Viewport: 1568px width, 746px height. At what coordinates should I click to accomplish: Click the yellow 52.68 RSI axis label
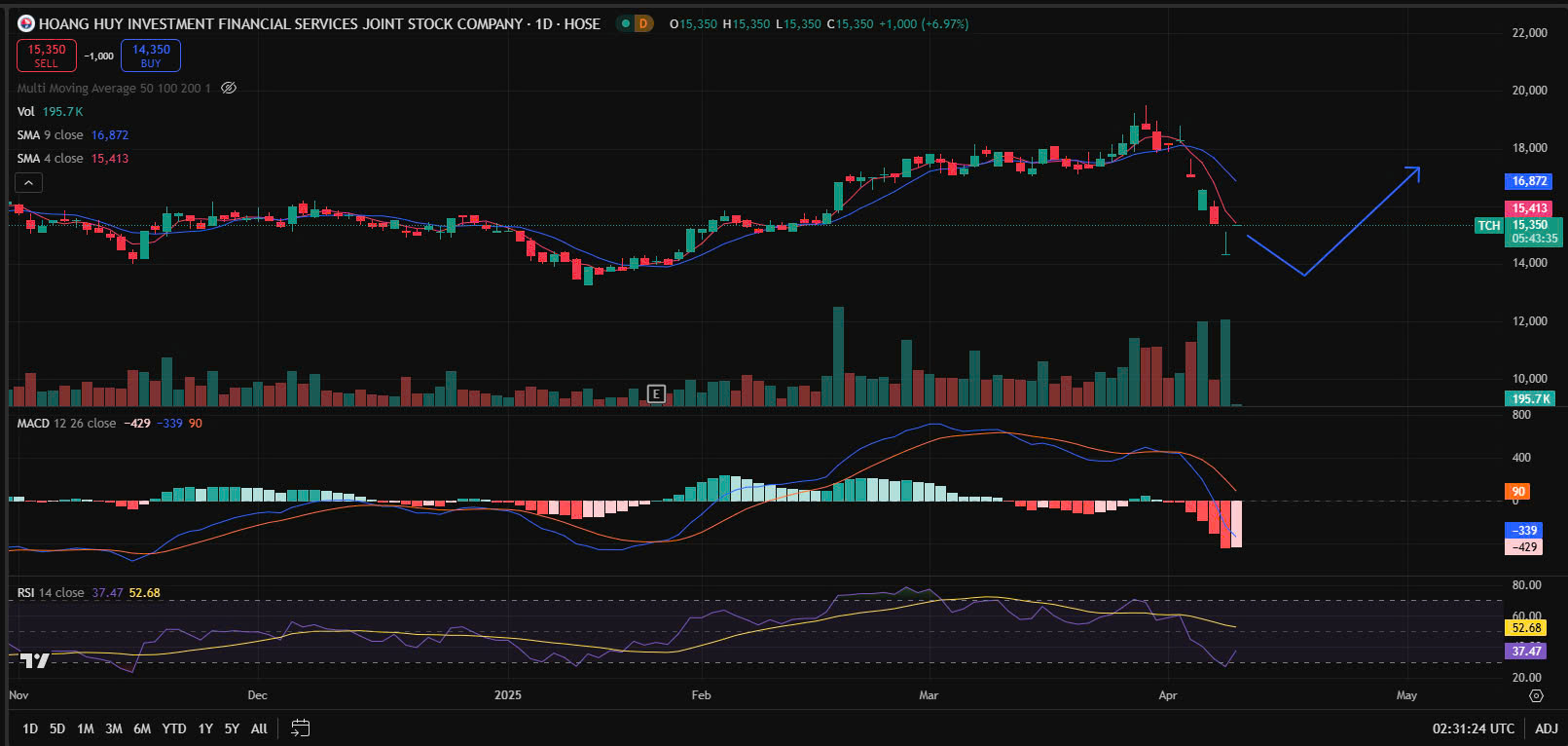(1526, 628)
